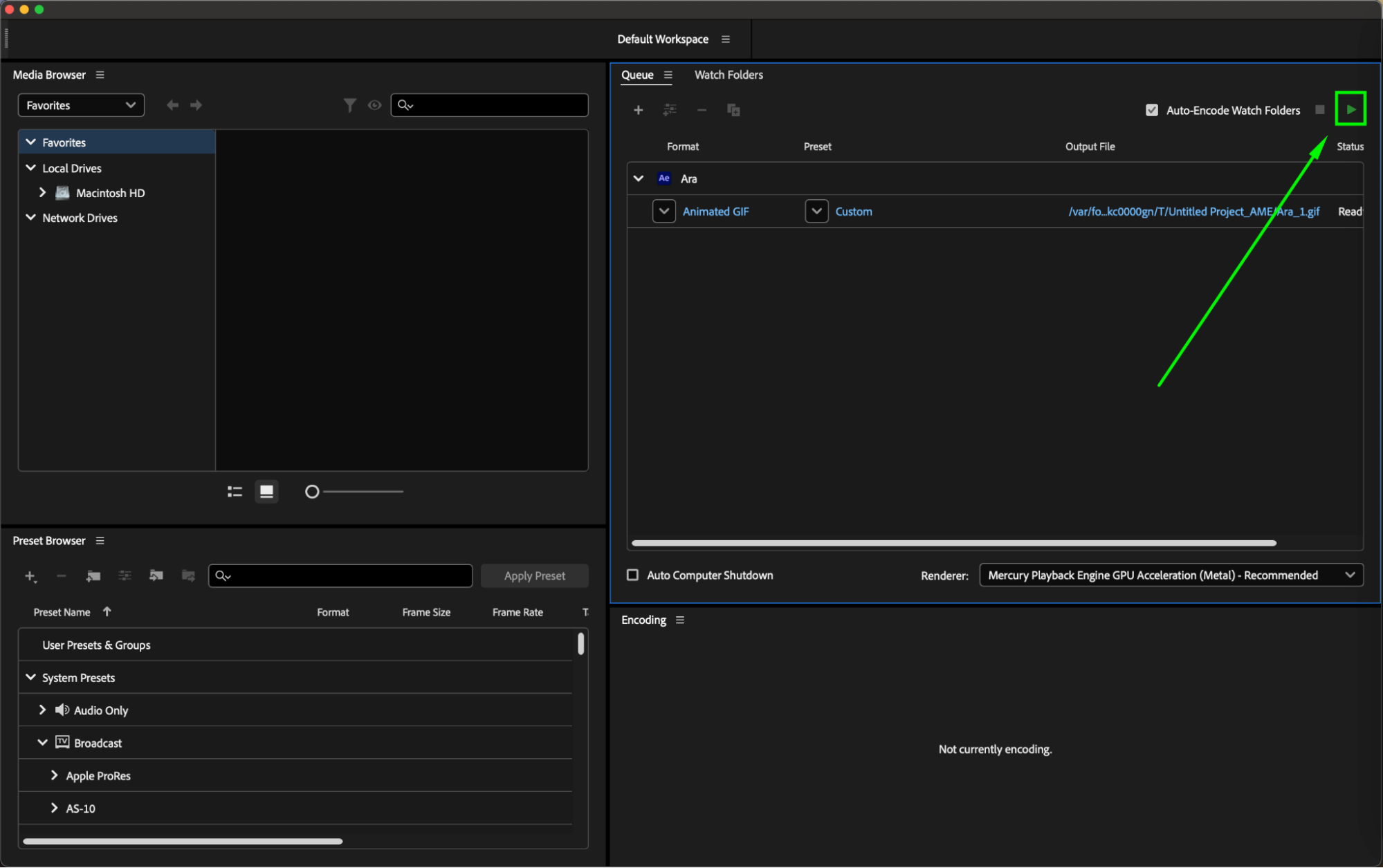
Task: Collapse the Network Drives tree node
Action: click(31, 217)
